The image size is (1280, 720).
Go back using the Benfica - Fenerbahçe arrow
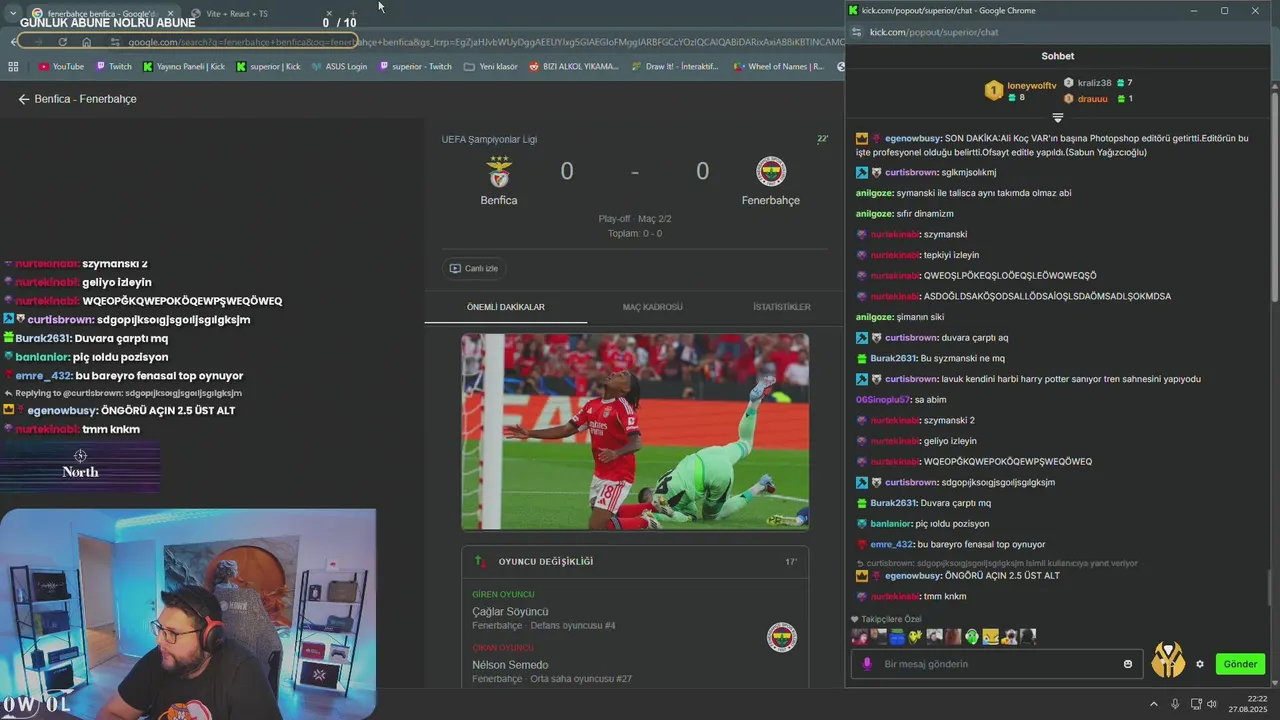(24, 99)
